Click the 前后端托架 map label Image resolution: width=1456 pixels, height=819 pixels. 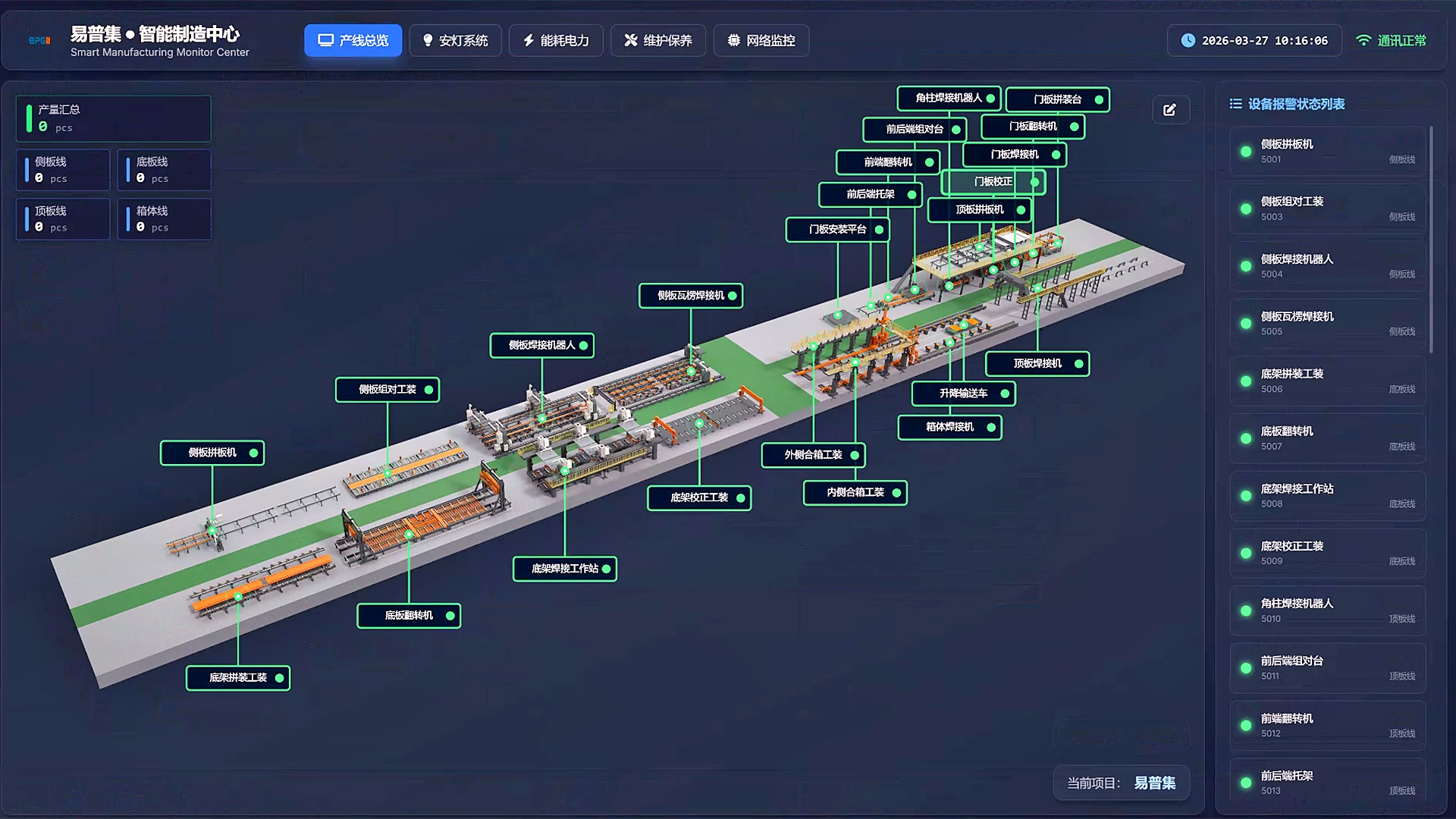point(871,195)
